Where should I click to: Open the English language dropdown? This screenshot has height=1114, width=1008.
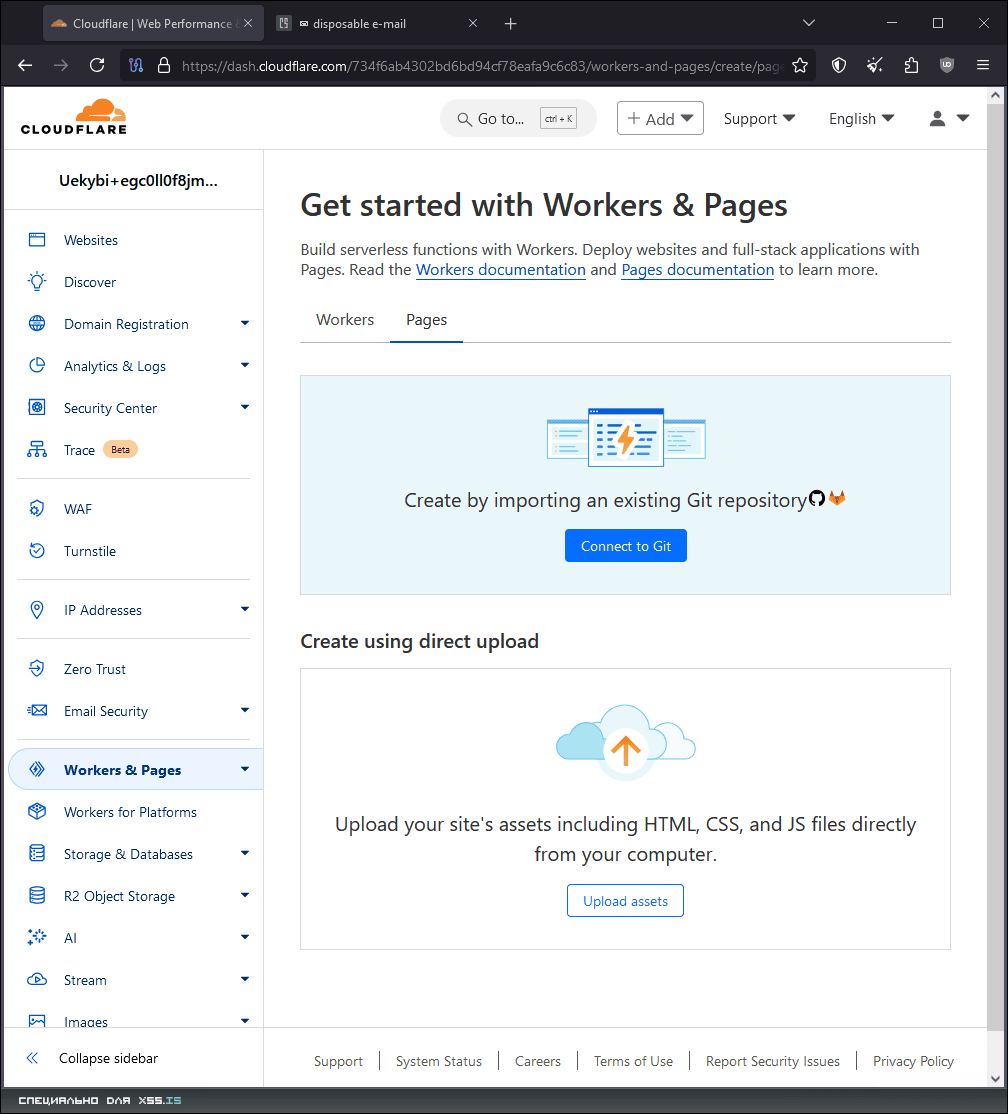pyautogui.click(x=861, y=119)
